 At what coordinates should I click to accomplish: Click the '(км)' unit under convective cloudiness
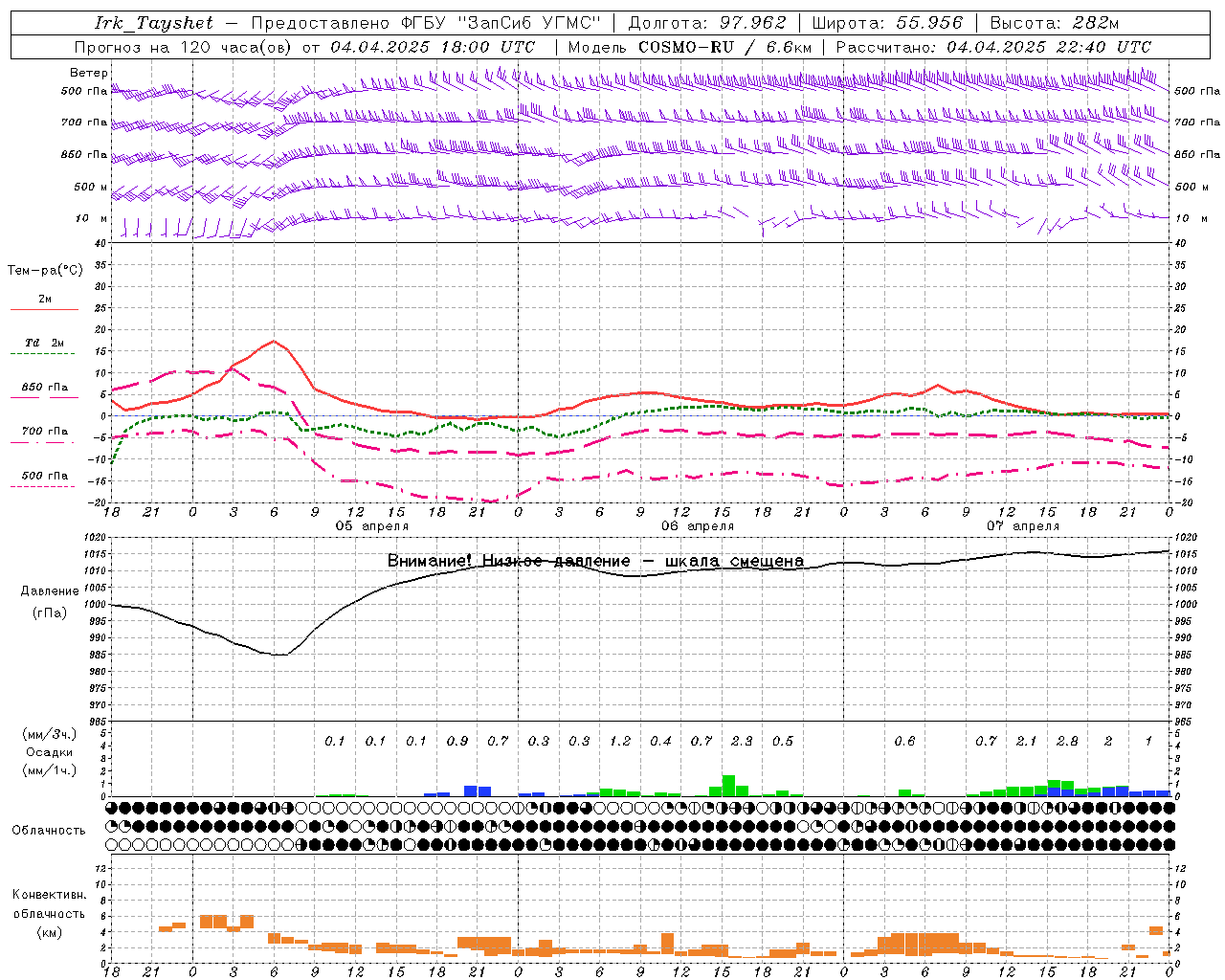50,932
